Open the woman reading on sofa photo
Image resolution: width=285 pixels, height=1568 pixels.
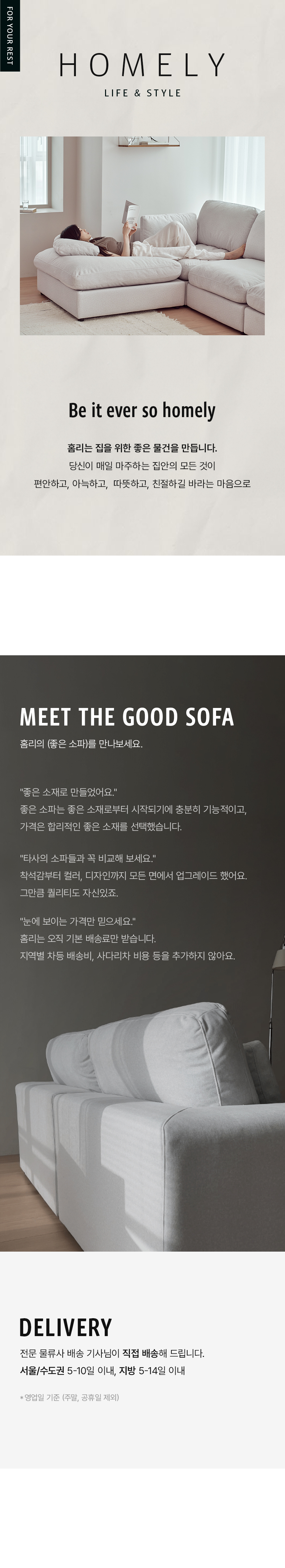142,236
